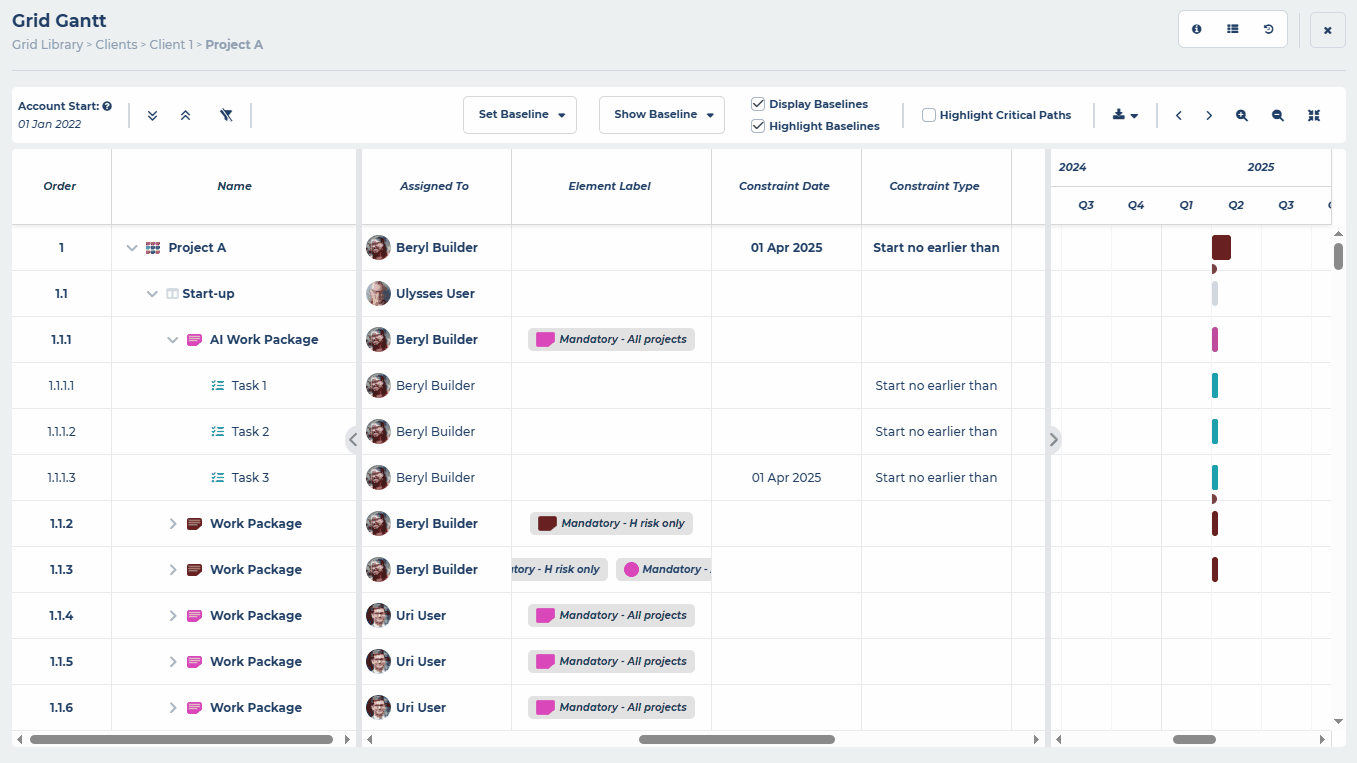This screenshot has height=763, width=1357.
Task: Click the fit-to-screen compress icon
Action: coord(1313,115)
